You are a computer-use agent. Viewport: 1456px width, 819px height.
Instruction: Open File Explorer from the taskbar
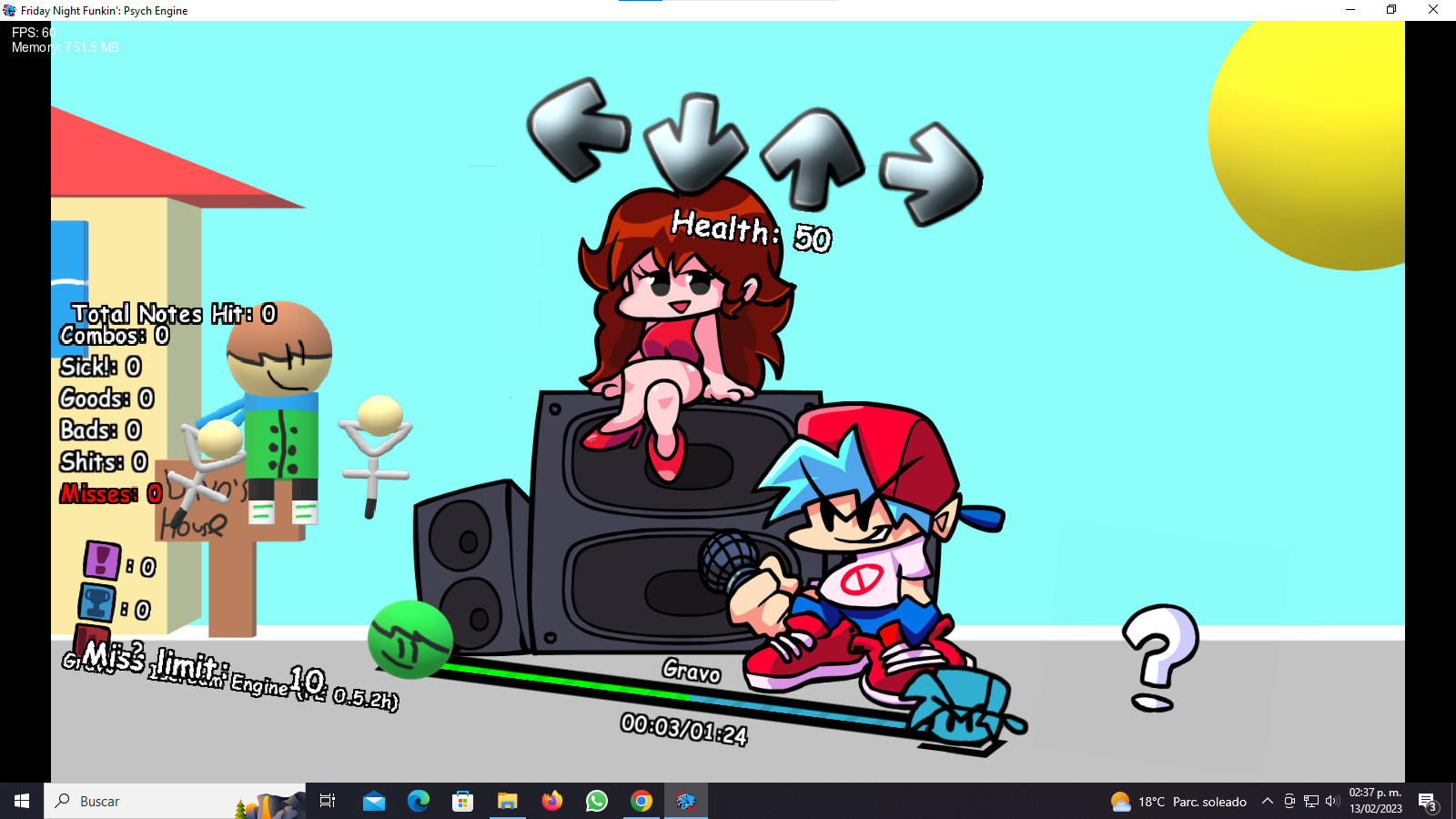507,801
